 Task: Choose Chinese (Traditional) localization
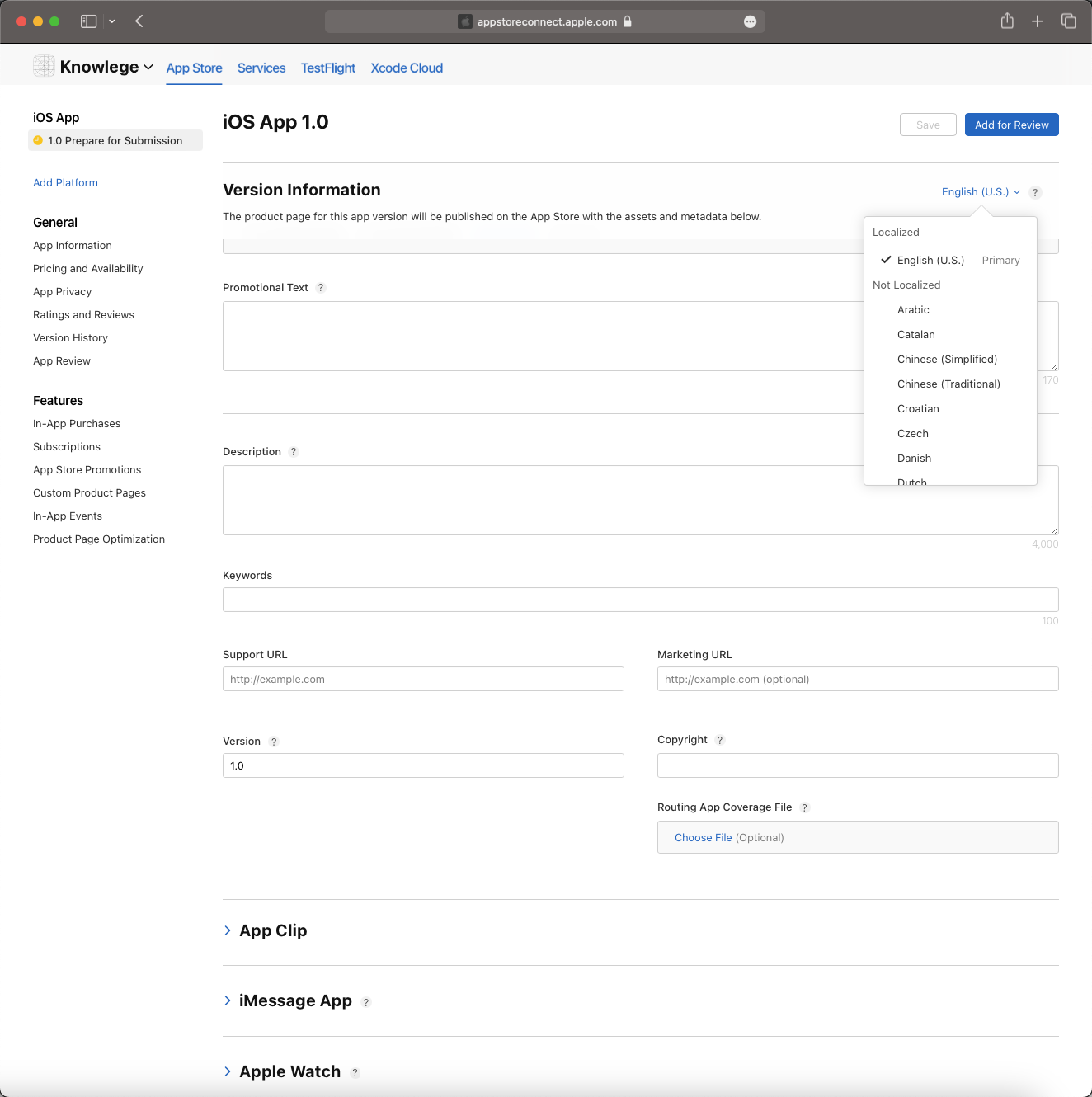click(950, 384)
